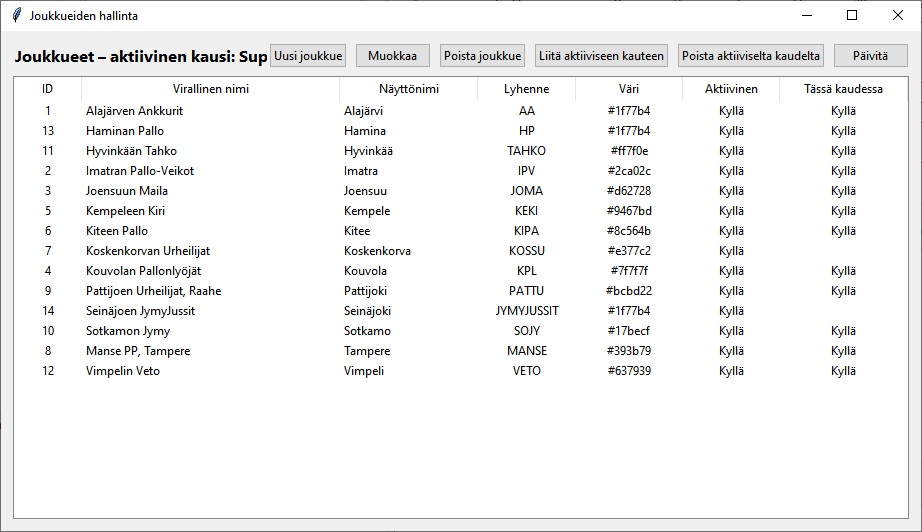Select the Alajärven Ankkurit row

[x=134, y=111]
